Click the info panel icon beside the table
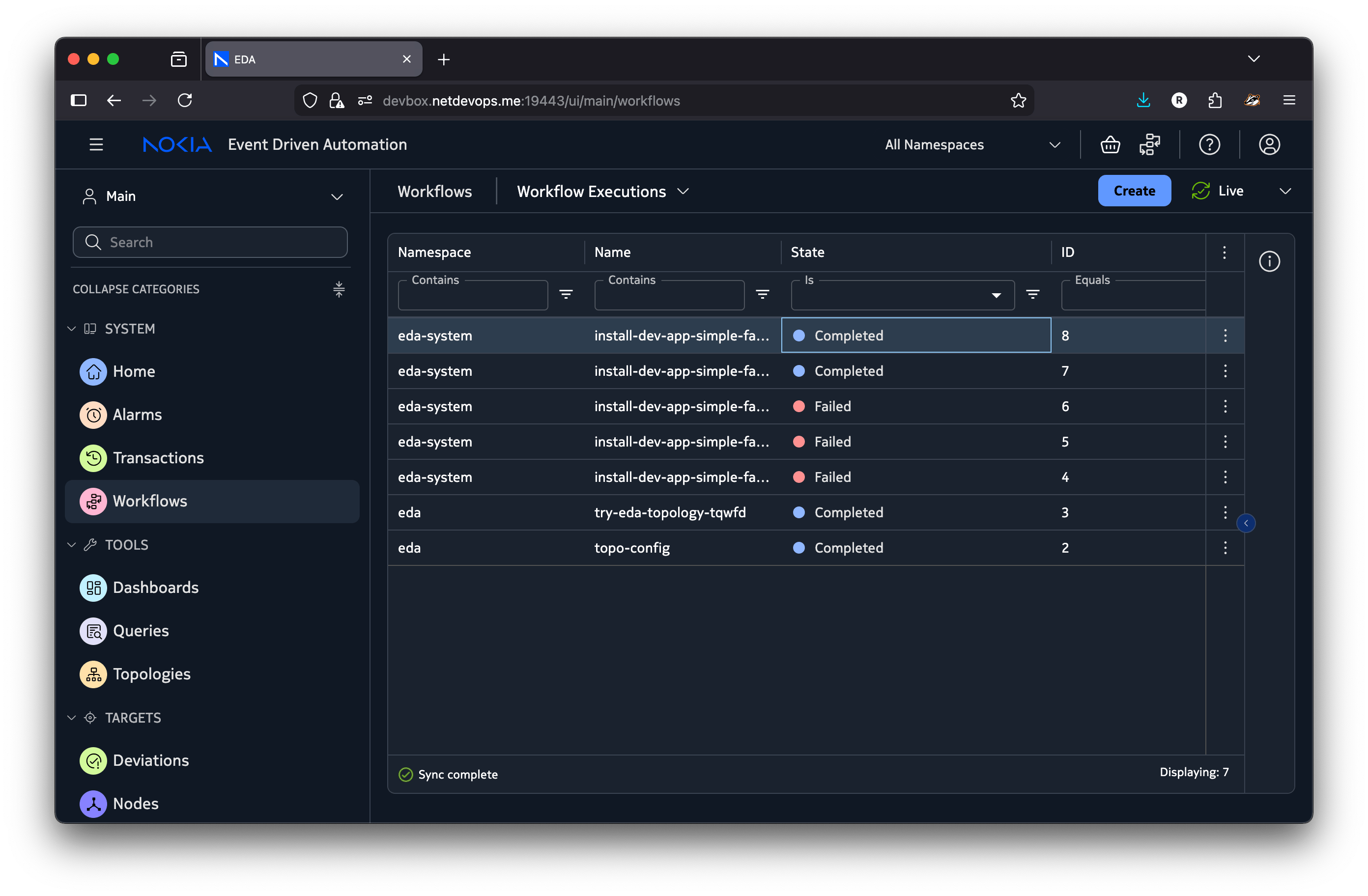The height and width of the screenshot is (896, 1368). click(x=1269, y=262)
